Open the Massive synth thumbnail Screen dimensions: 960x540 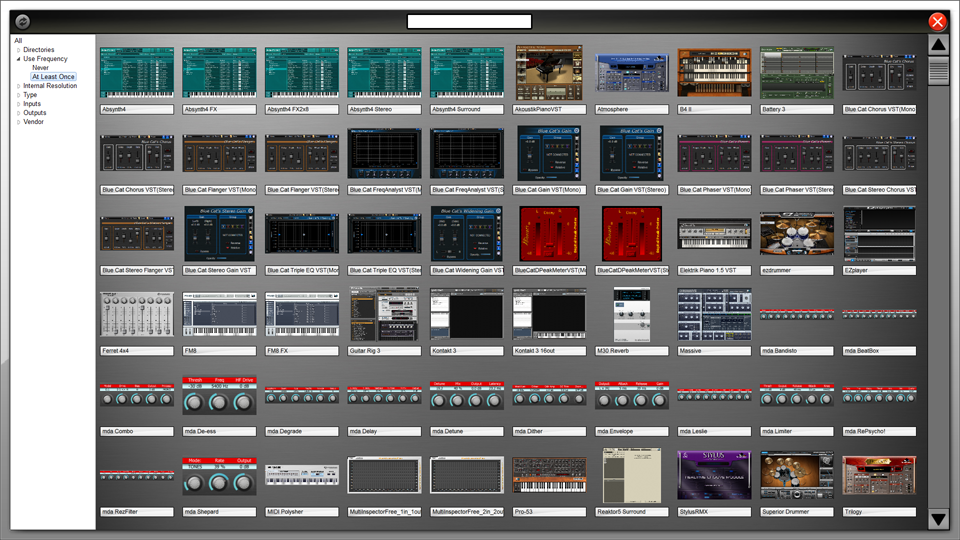(714, 314)
